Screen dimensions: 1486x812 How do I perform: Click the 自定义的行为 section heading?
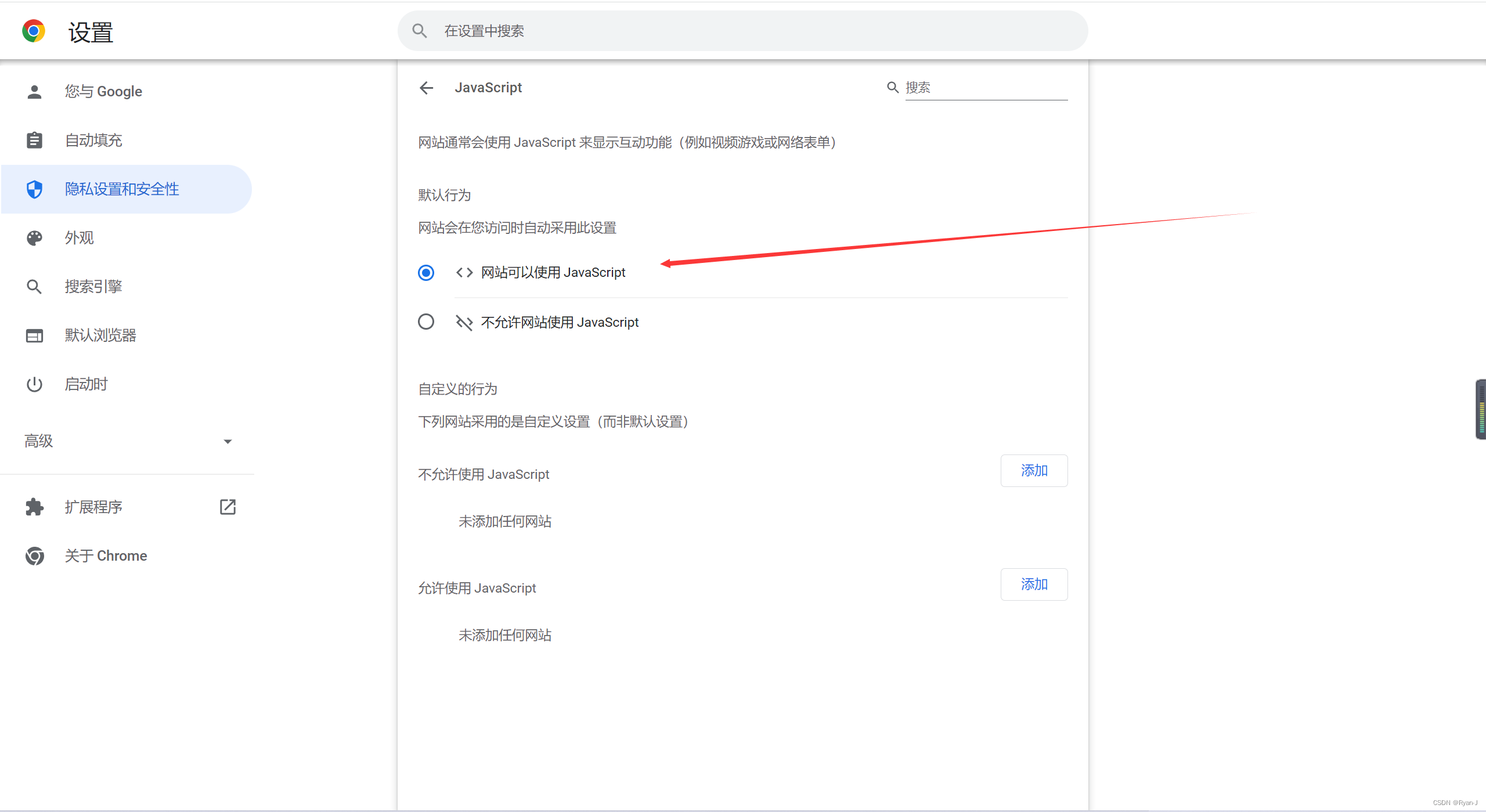click(x=458, y=389)
